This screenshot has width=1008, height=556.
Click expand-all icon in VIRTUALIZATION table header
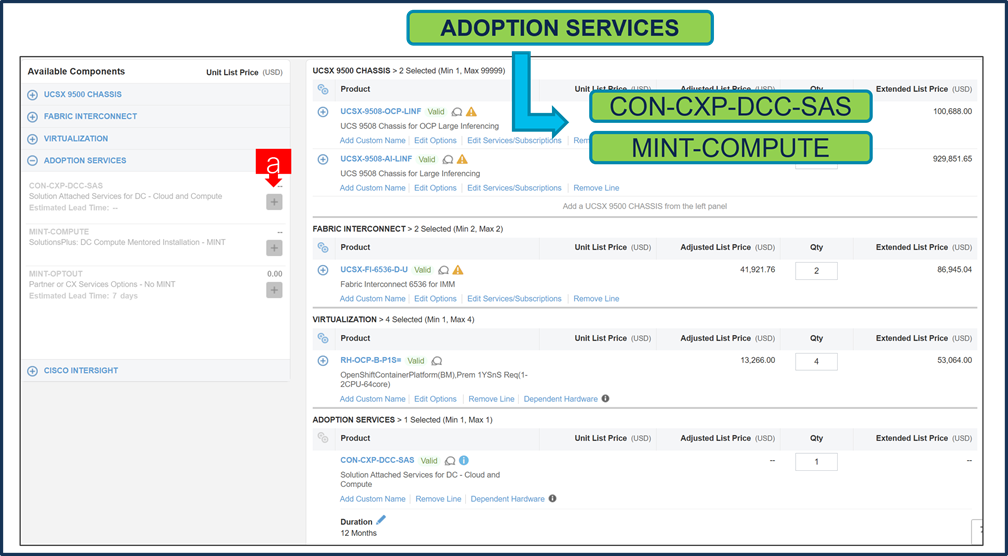click(x=323, y=338)
